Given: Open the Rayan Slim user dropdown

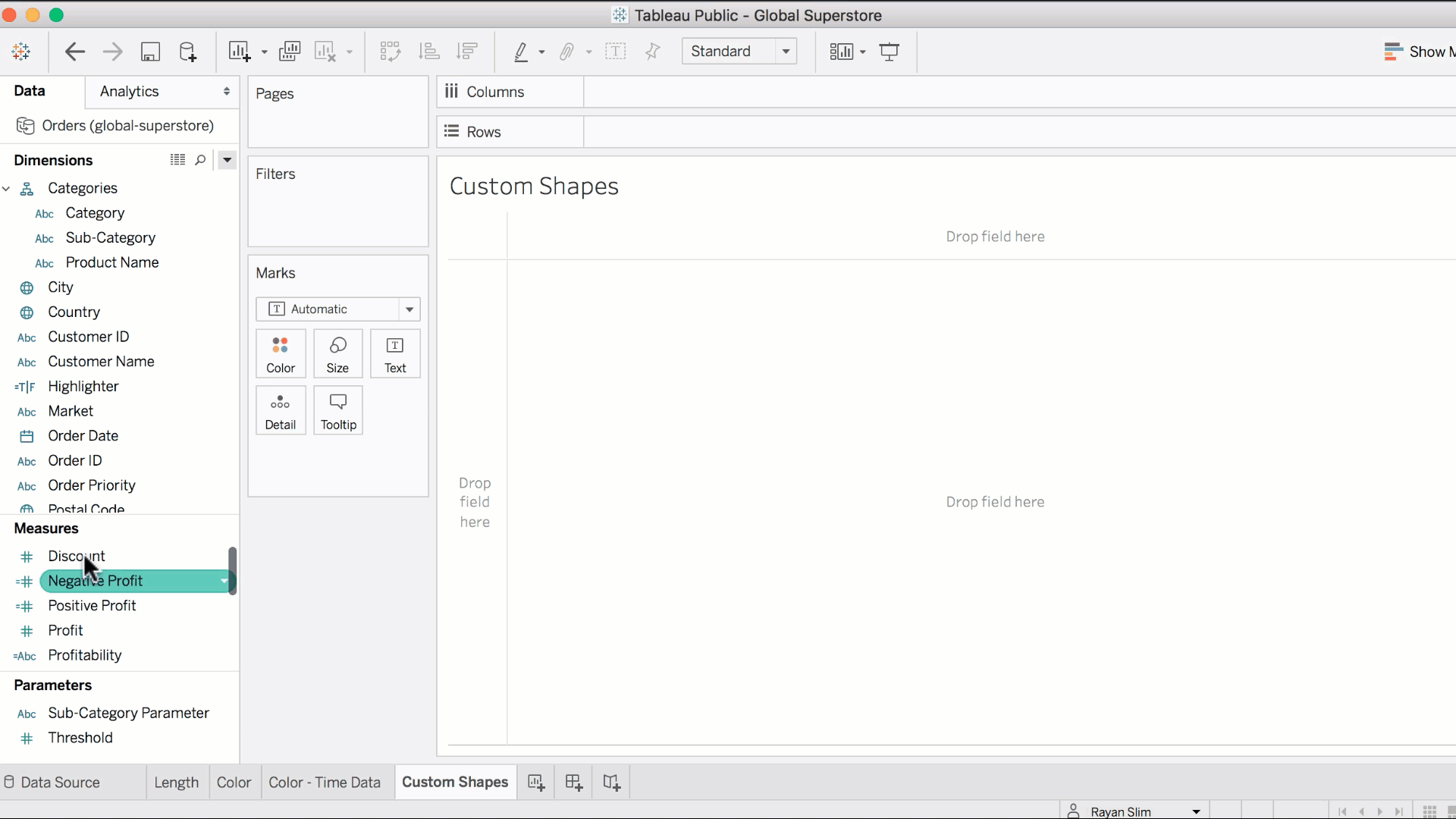Looking at the screenshot, I should [1134, 811].
